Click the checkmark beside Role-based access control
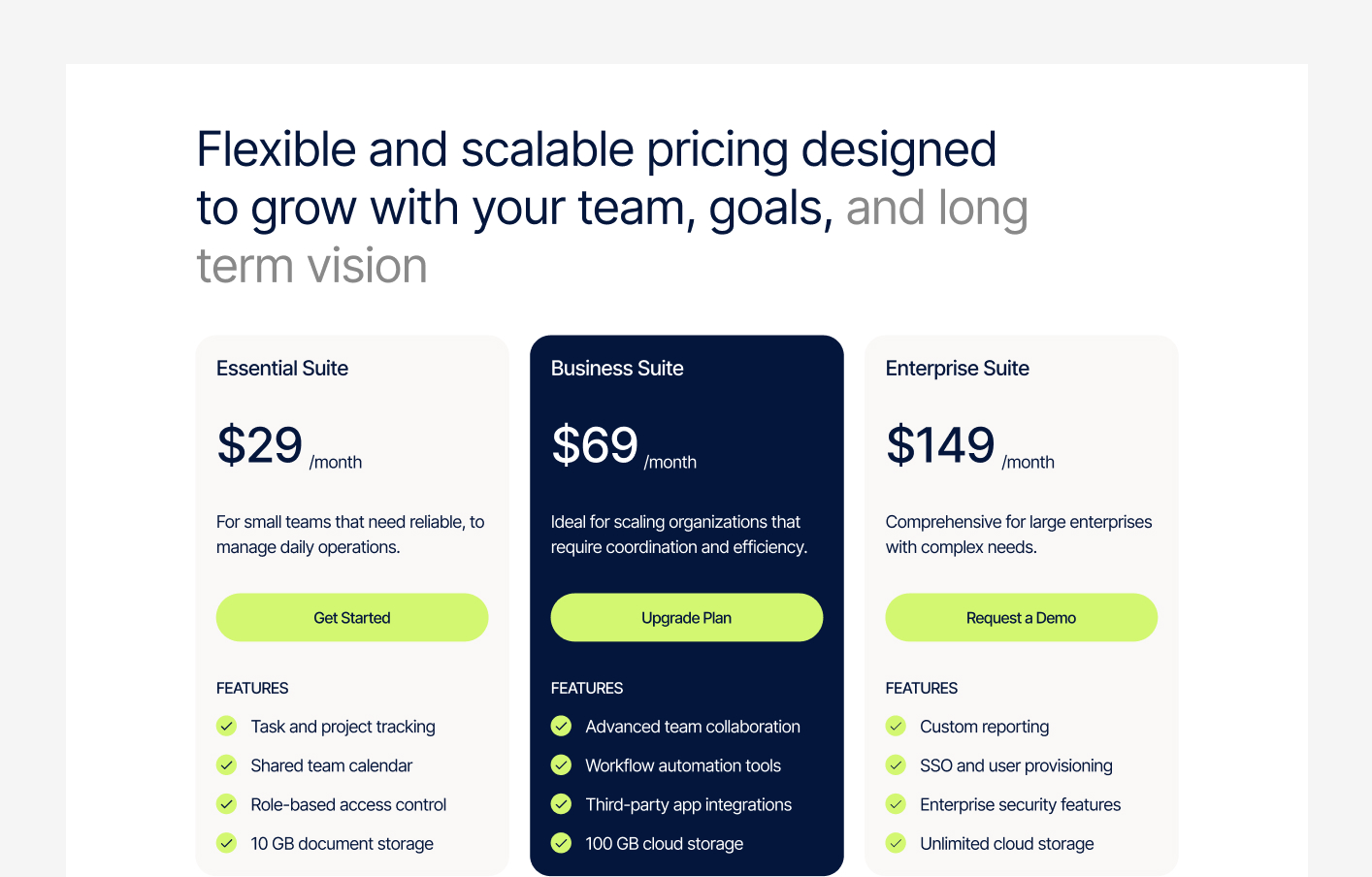Viewport: 1372px width, 877px height. point(226,804)
